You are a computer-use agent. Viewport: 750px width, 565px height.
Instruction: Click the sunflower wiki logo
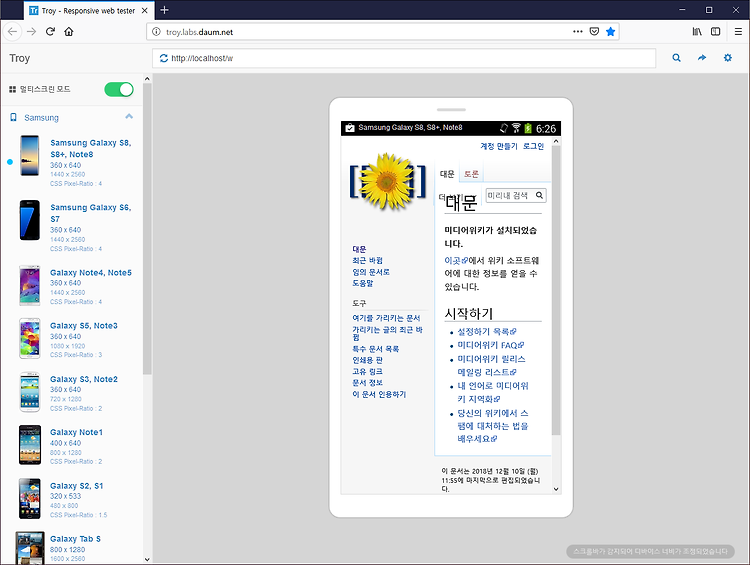(387, 182)
